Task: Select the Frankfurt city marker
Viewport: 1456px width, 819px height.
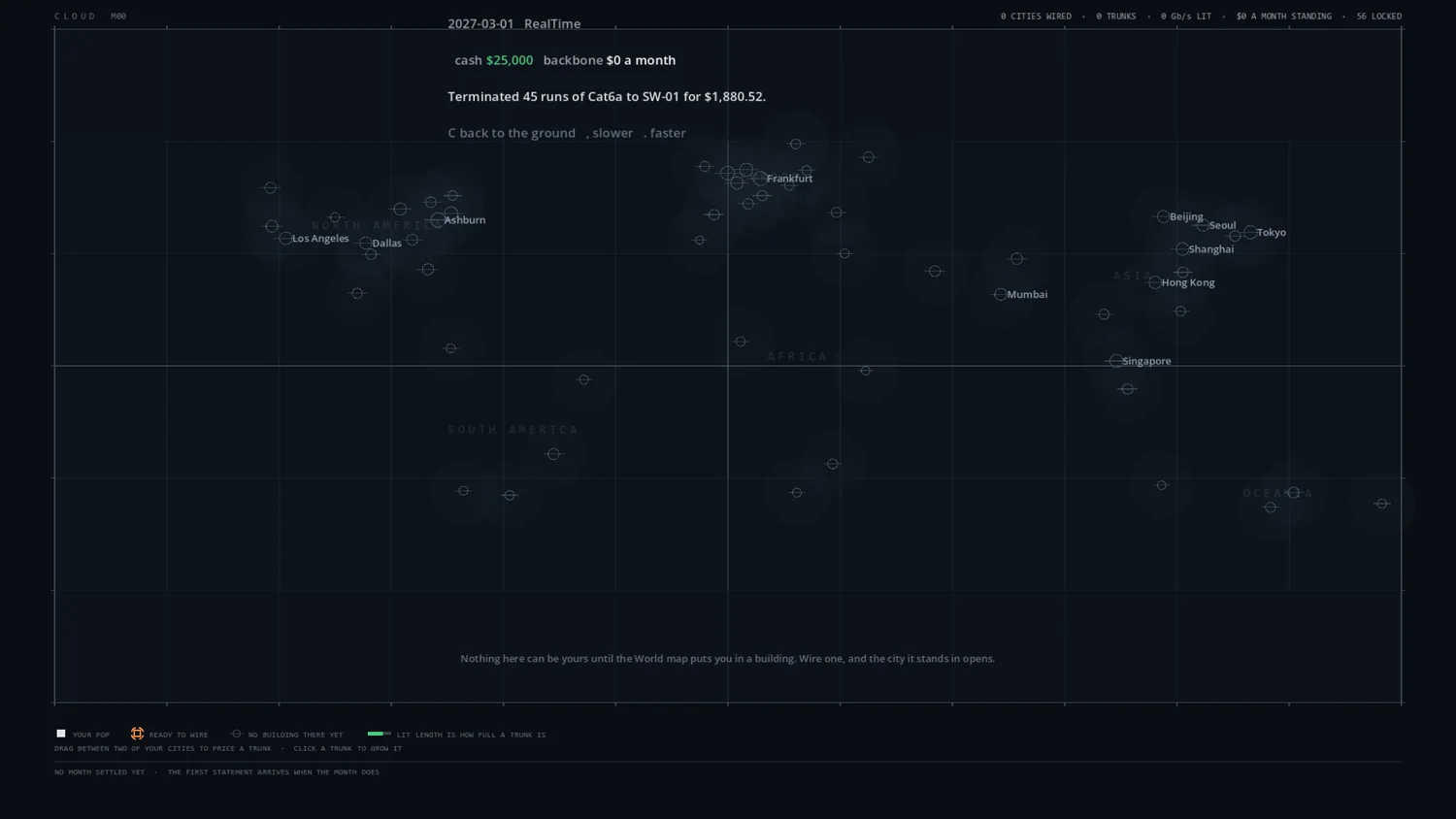Action: (760, 179)
